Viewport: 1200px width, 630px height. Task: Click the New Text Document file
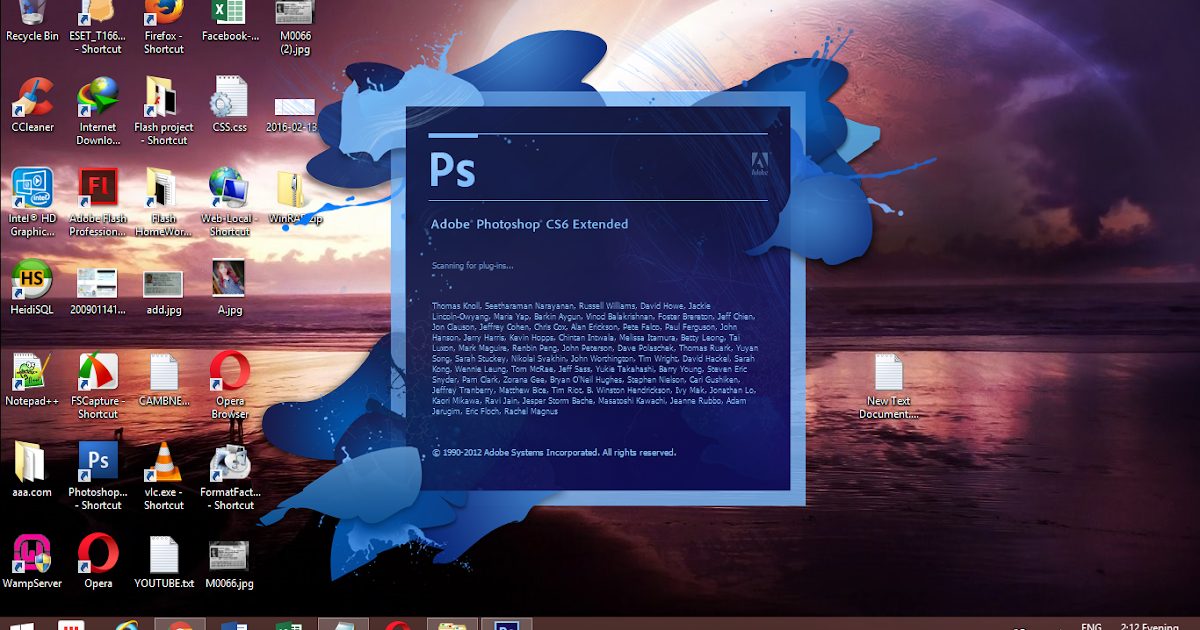pyautogui.click(x=888, y=373)
